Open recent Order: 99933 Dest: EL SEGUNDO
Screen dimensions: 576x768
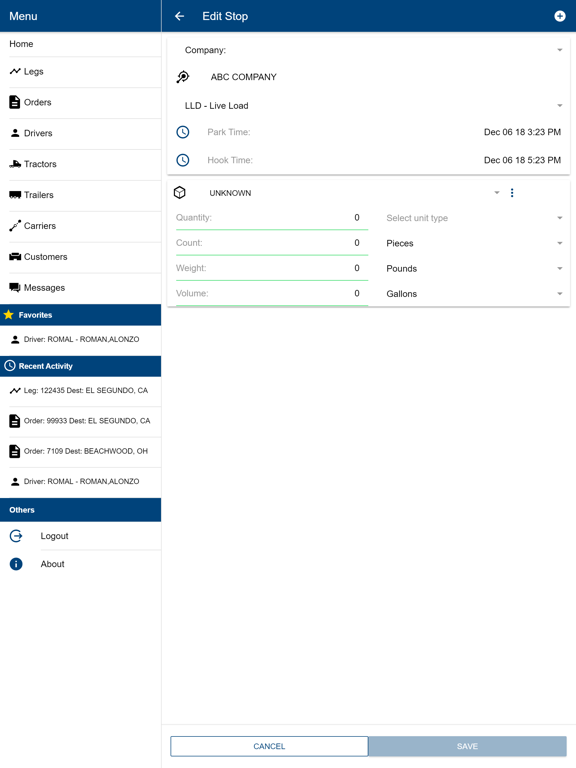80,421
